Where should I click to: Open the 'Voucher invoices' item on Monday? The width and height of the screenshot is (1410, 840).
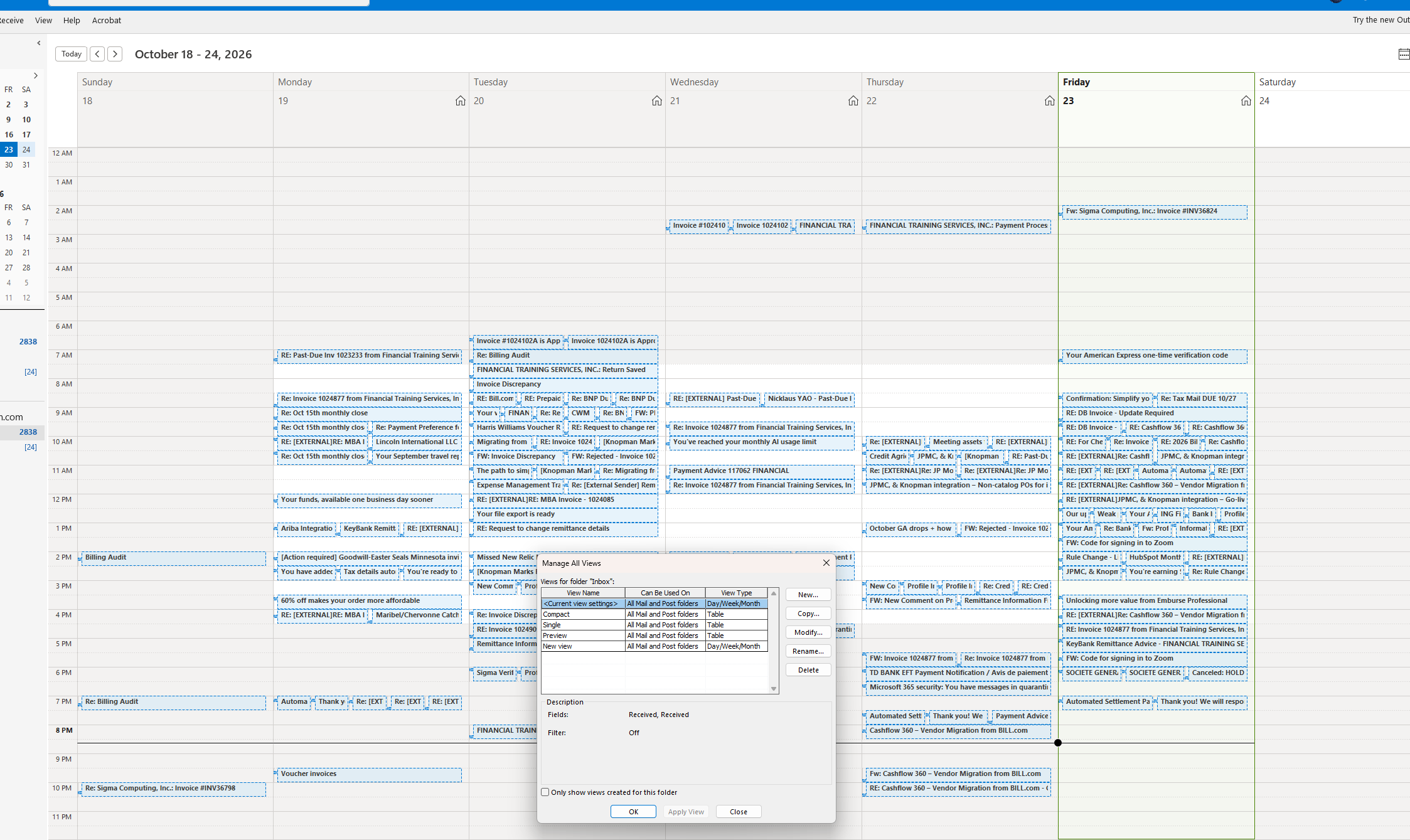click(x=369, y=774)
